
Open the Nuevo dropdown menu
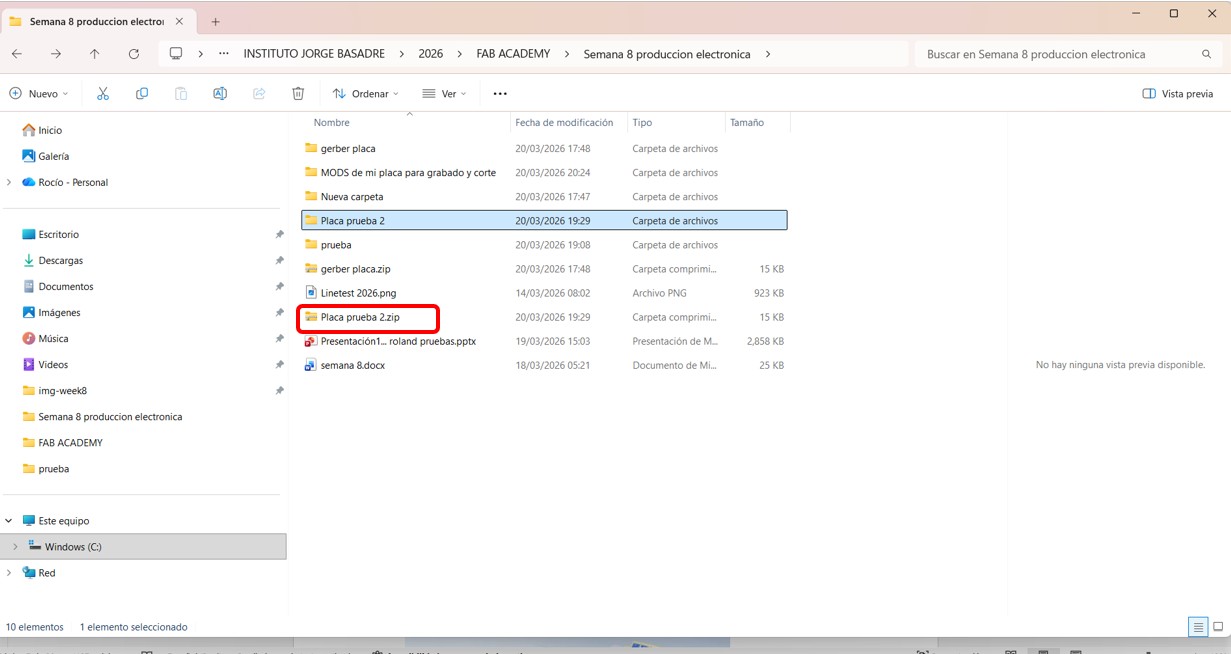click(x=39, y=93)
